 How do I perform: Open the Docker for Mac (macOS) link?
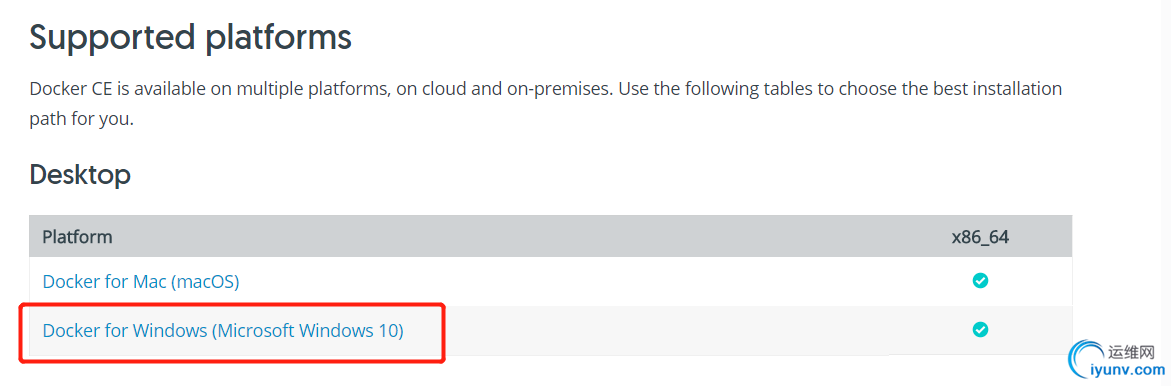point(140,282)
